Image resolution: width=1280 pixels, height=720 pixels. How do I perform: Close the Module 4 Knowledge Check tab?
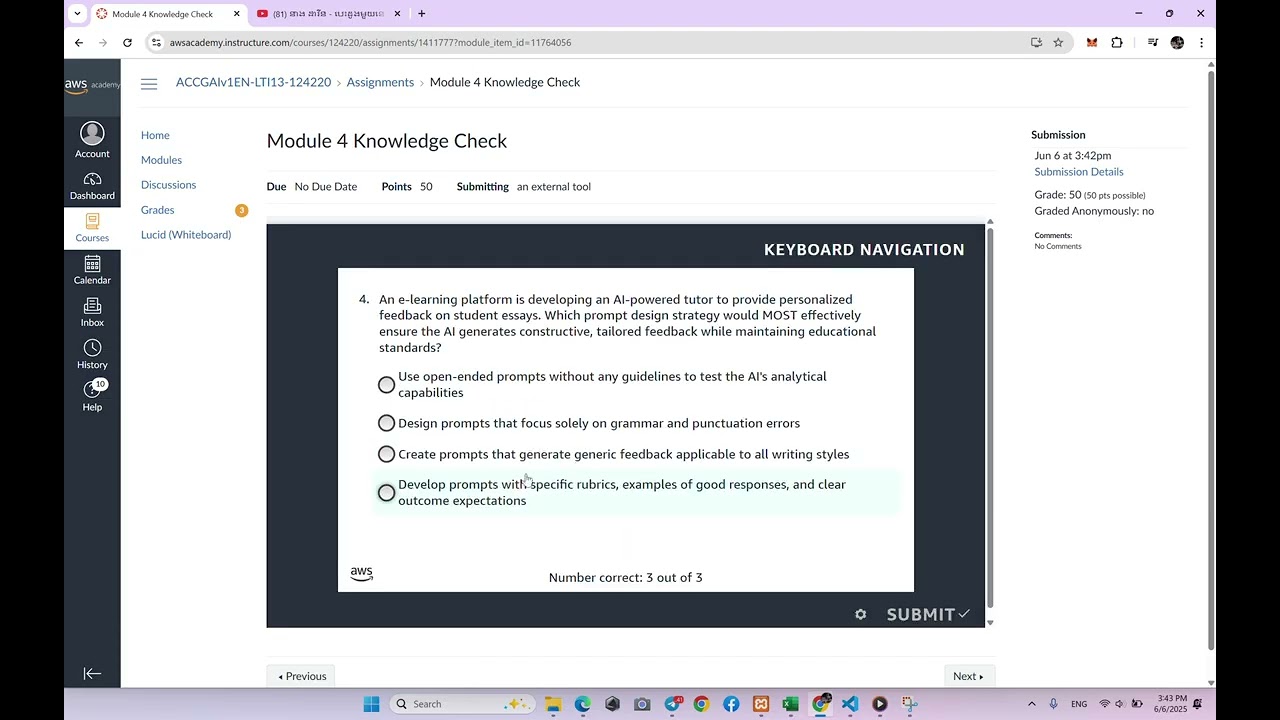[236, 14]
